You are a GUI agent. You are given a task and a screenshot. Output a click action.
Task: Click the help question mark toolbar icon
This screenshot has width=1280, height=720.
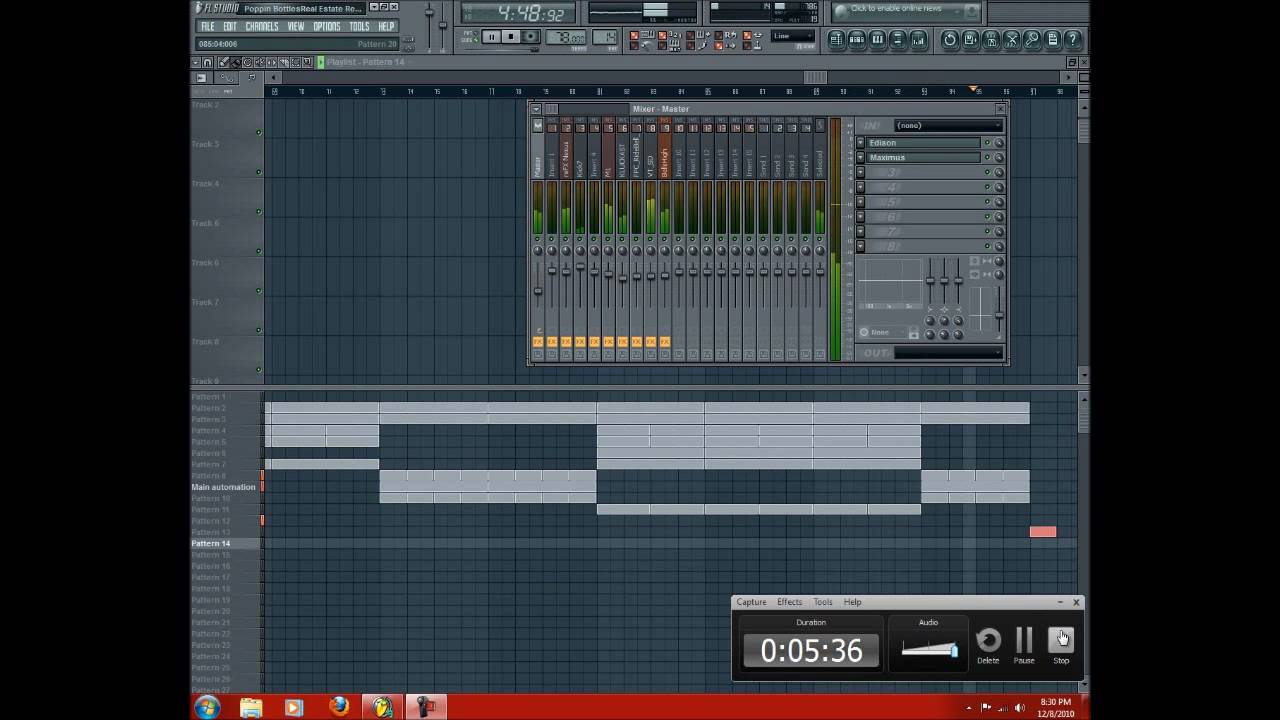click(x=1073, y=39)
